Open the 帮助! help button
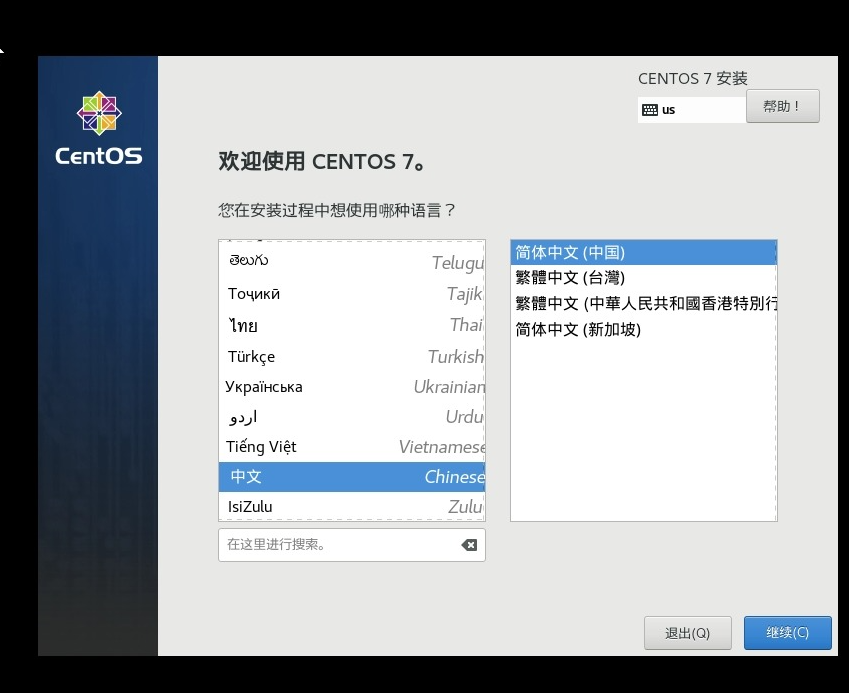The width and height of the screenshot is (849, 693). 782,106
